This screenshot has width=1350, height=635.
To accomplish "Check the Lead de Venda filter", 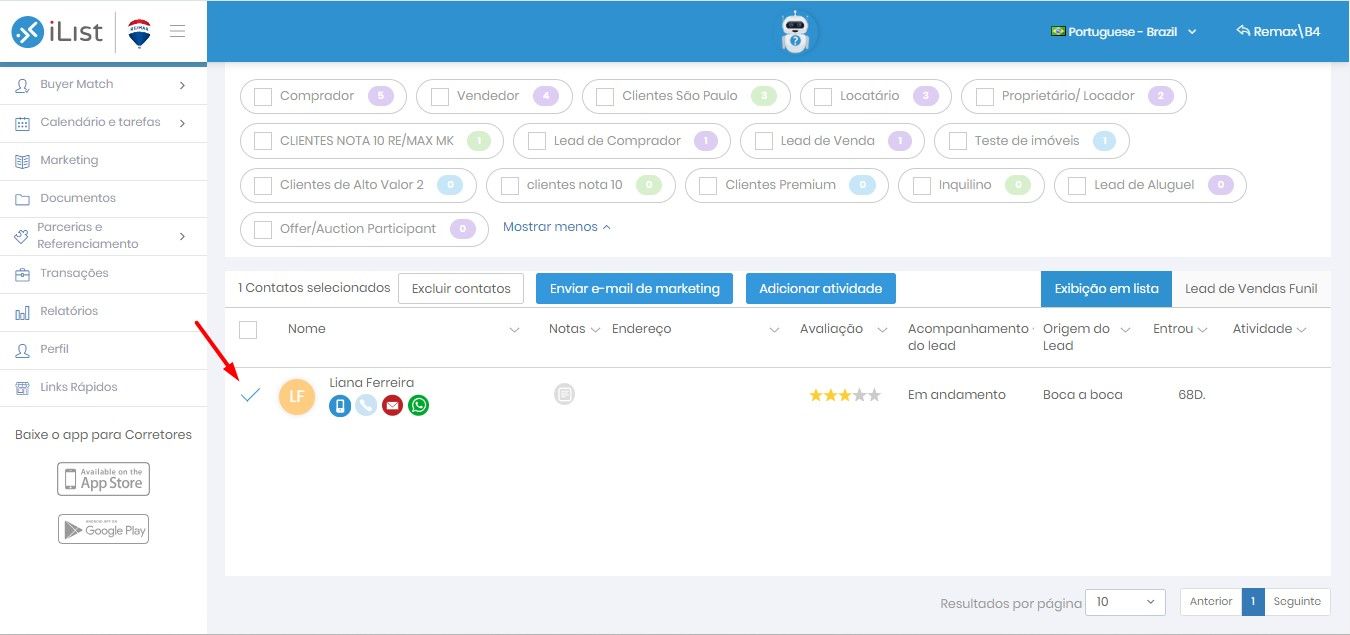I will click(x=763, y=141).
